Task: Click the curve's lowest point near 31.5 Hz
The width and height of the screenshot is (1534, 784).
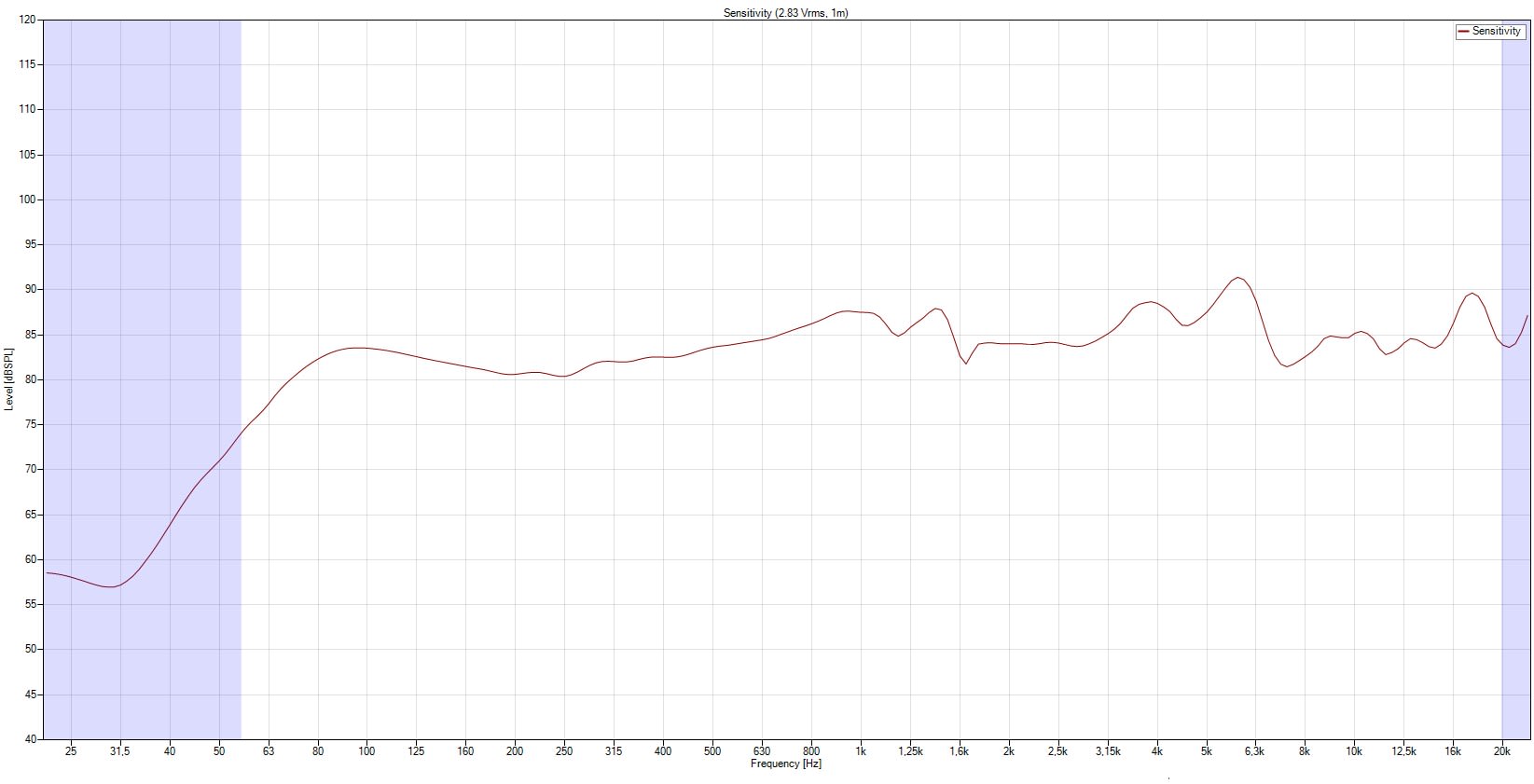Action: pos(111,586)
